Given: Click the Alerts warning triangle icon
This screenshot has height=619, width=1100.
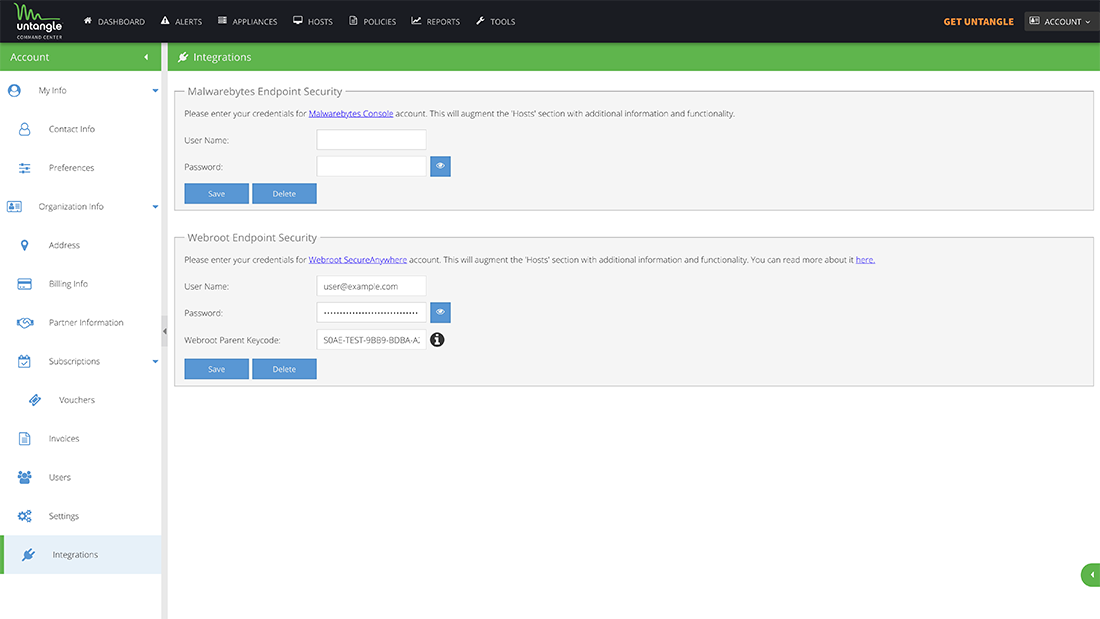Looking at the screenshot, I should [165, 21].
